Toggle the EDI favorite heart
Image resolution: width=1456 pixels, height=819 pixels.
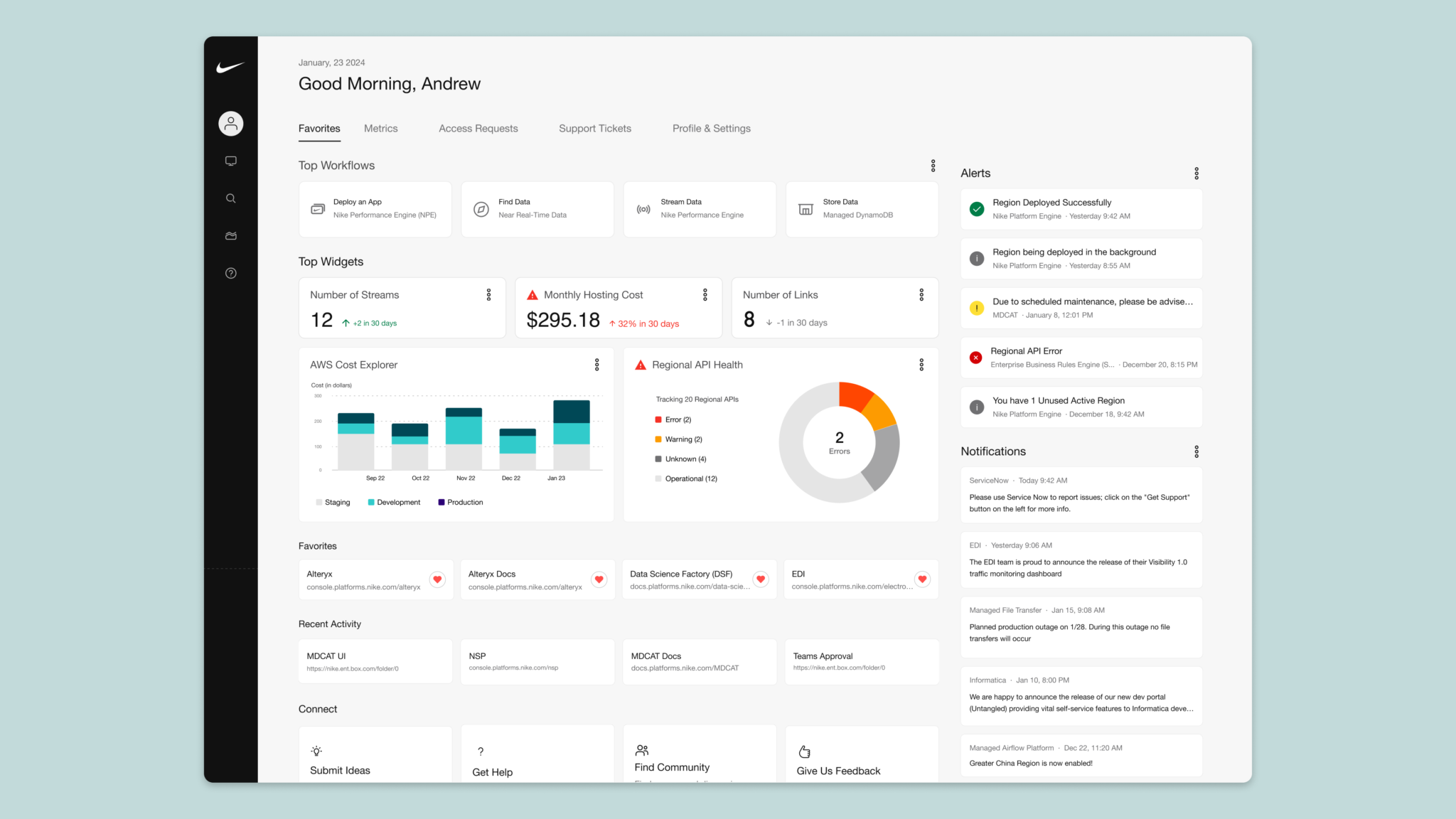[922, 579]
